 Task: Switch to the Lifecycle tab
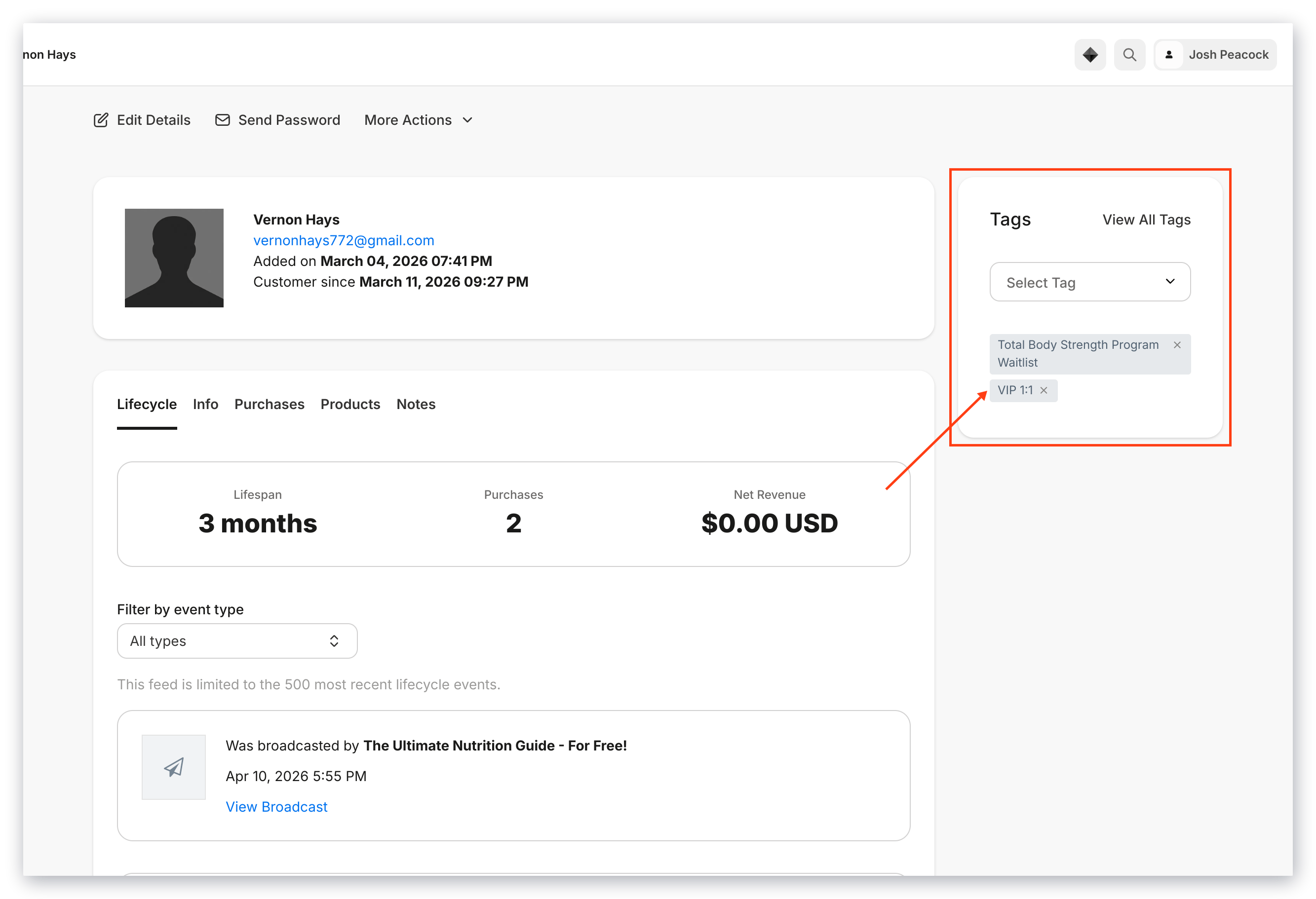[147, 404]
